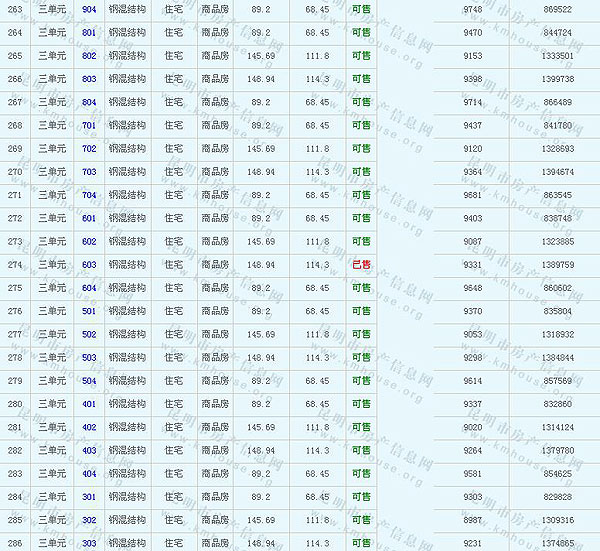Select room 501 unit link

click(89, 311)
